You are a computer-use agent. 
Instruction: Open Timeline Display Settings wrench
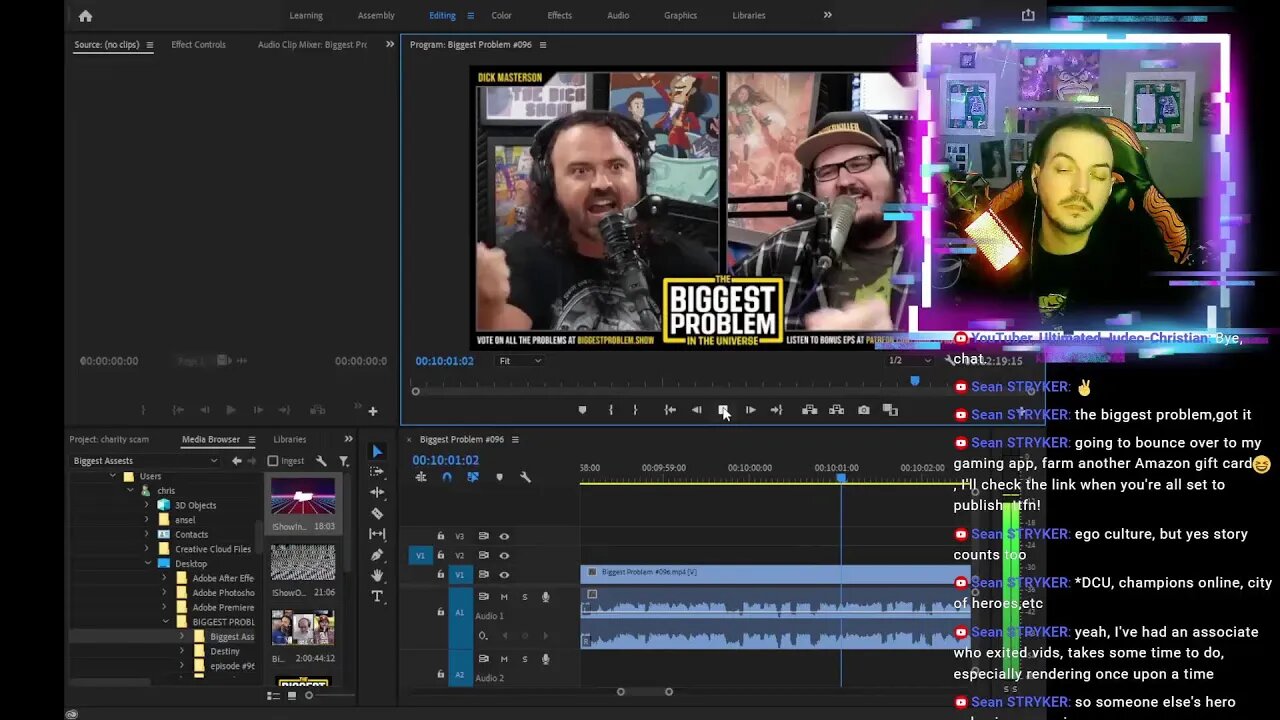pyautogui.click(x=525, y=477)
